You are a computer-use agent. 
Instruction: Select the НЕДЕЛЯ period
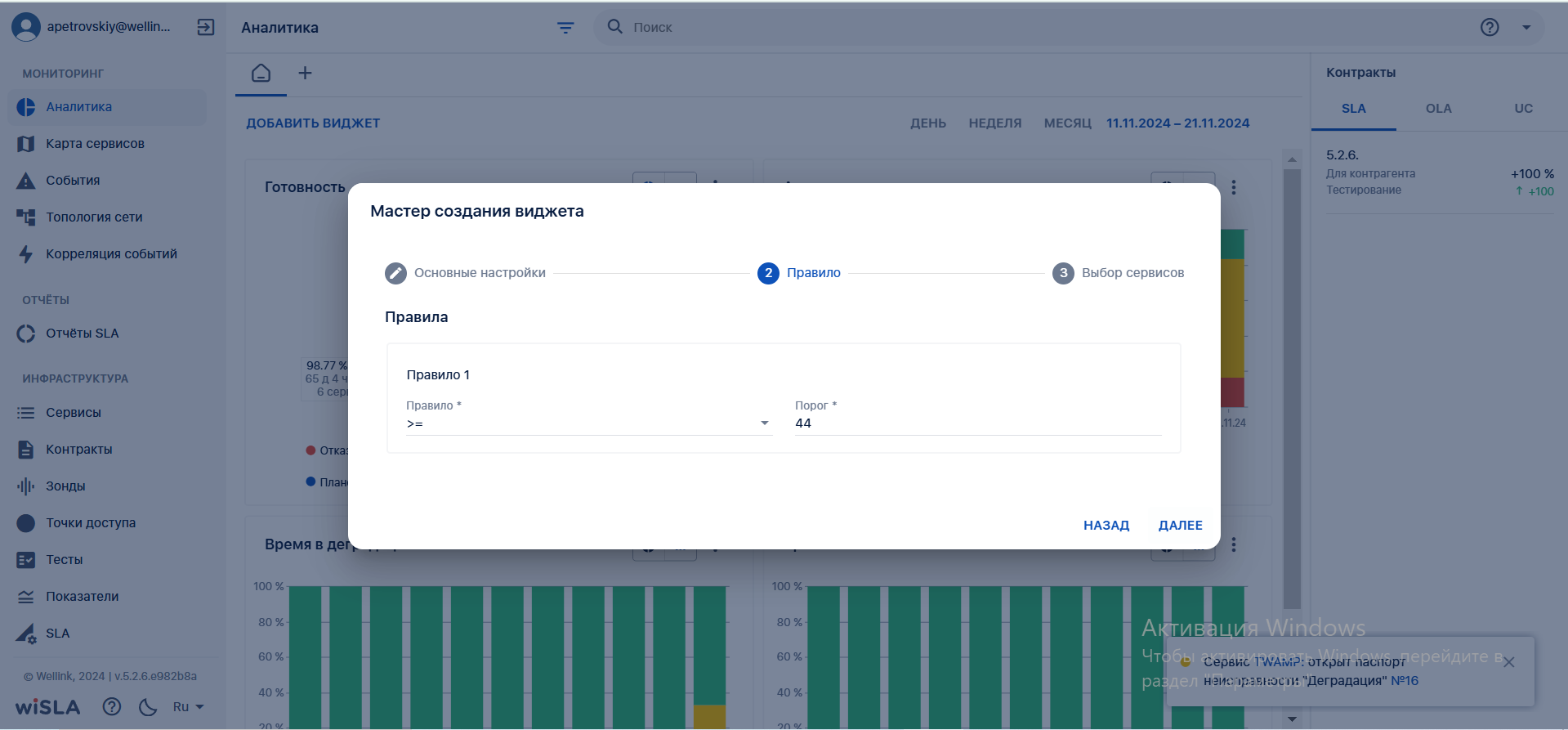[995, 123]
